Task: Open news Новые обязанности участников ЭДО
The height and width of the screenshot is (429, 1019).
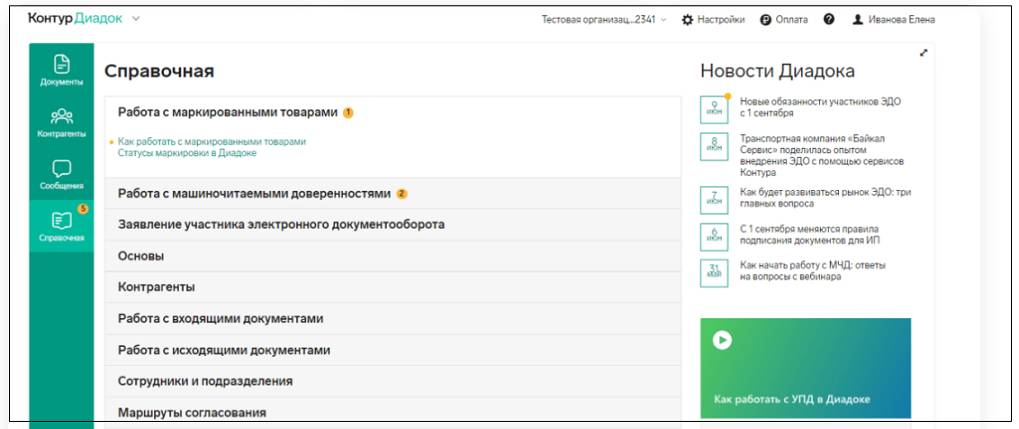Action: point(820,107)
